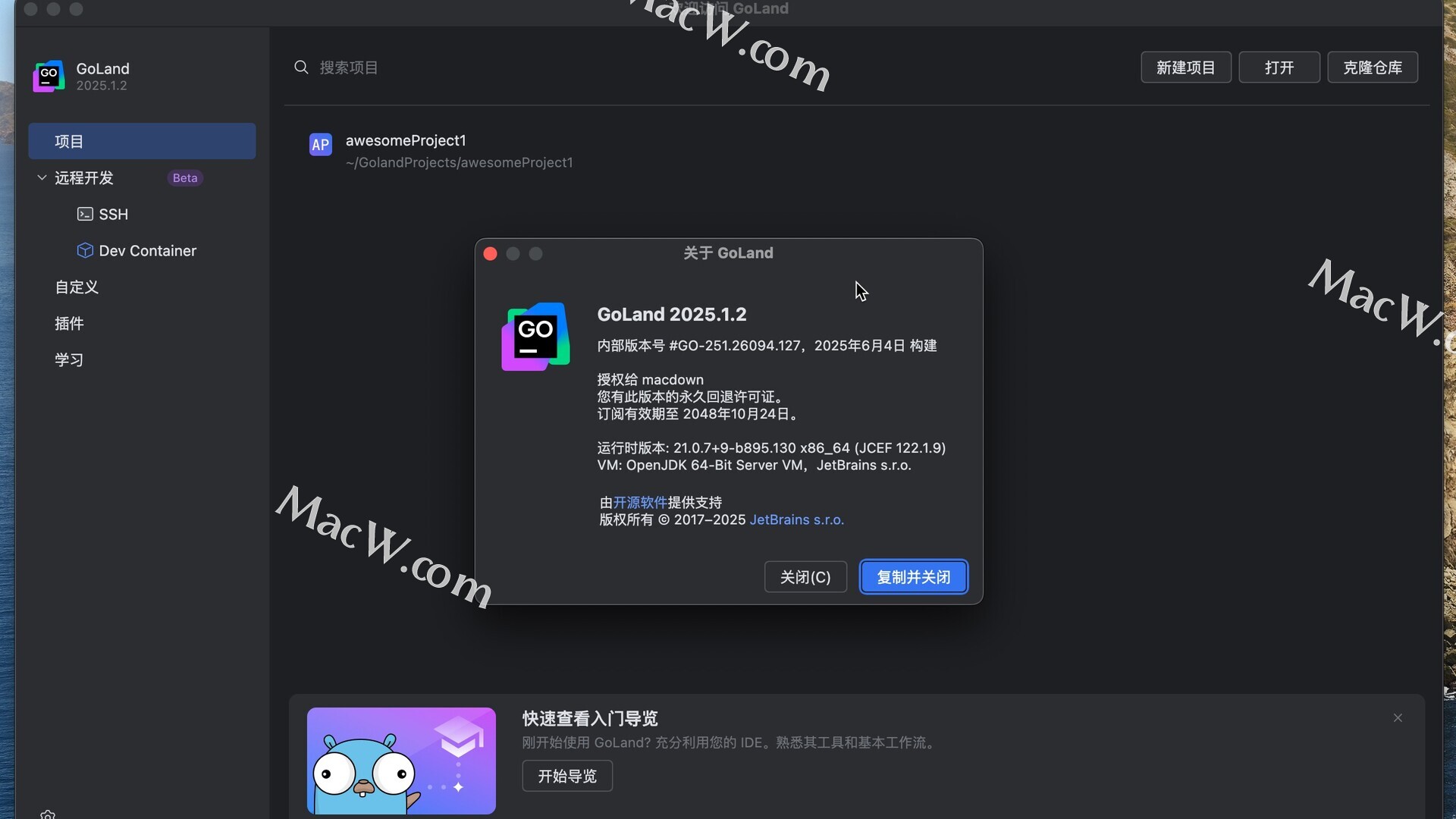Click the ~/GolandProjects/awesomeProject1 path text

pyautogui.click(x=459, y=162)
